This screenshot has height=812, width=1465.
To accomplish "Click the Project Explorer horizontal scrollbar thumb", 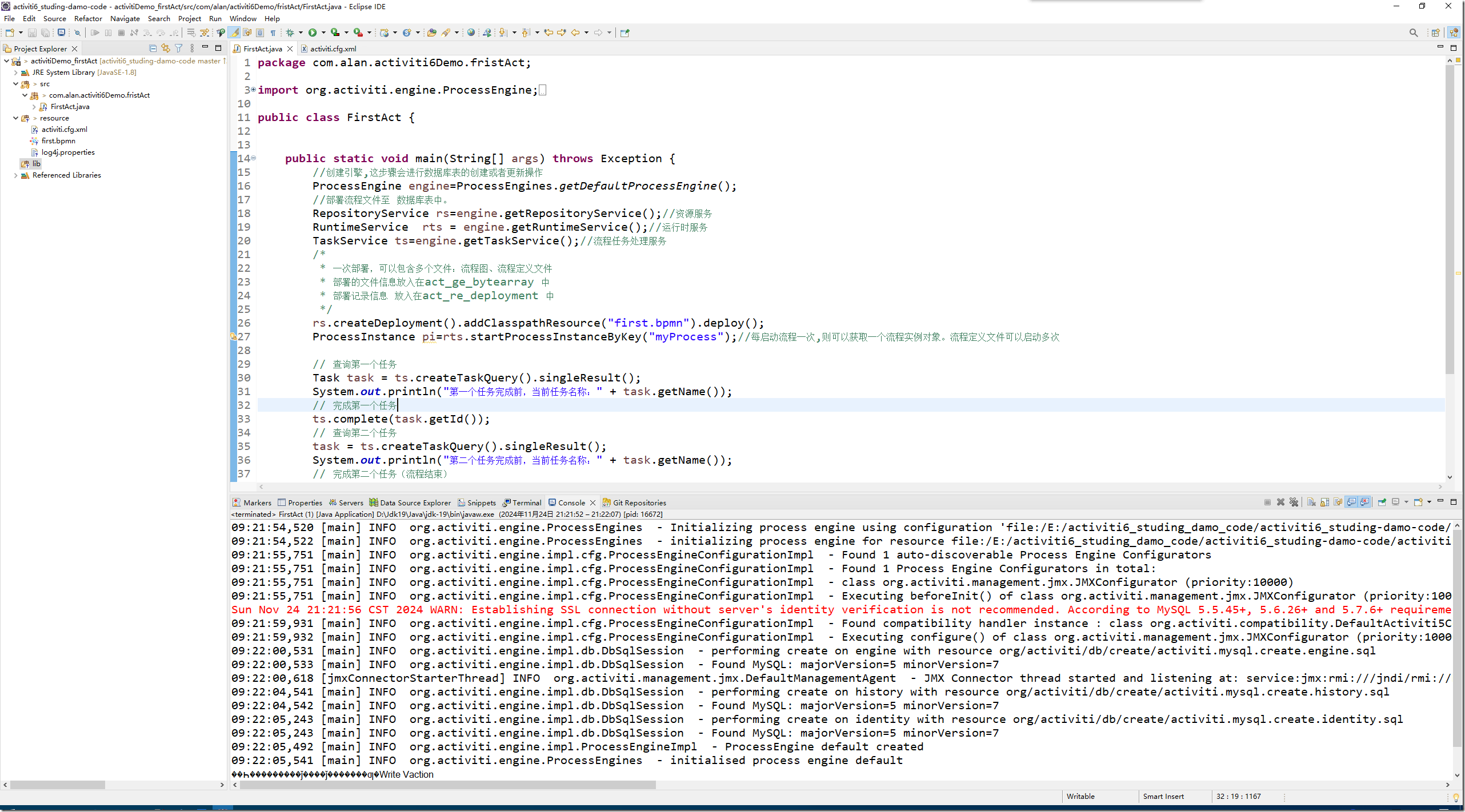I will [57, 785].
